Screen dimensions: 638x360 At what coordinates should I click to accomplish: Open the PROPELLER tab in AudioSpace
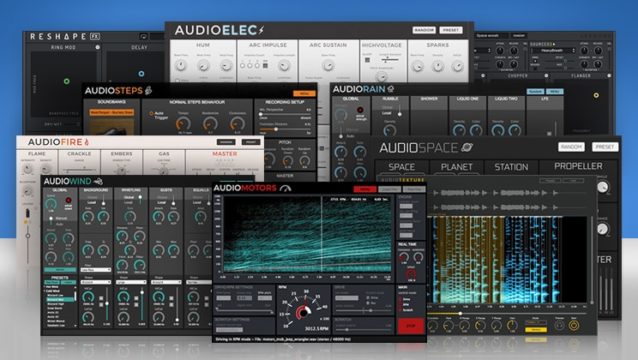(x=578, y=166)
